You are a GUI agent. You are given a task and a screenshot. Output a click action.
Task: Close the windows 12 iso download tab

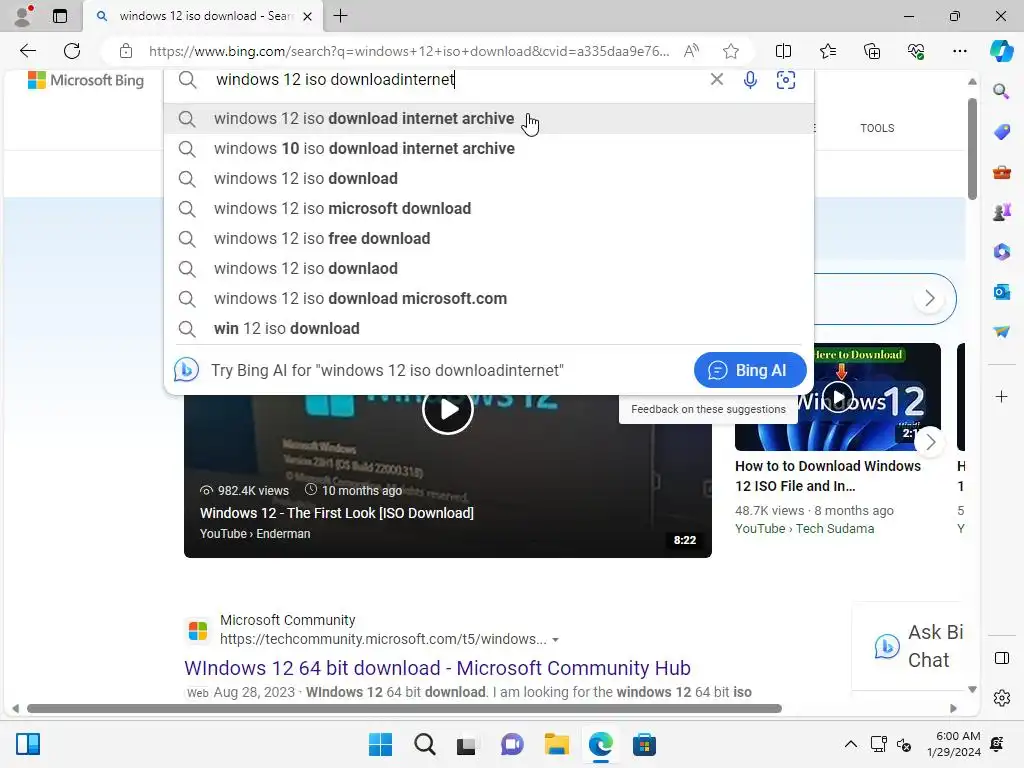[x=308, y=16]
